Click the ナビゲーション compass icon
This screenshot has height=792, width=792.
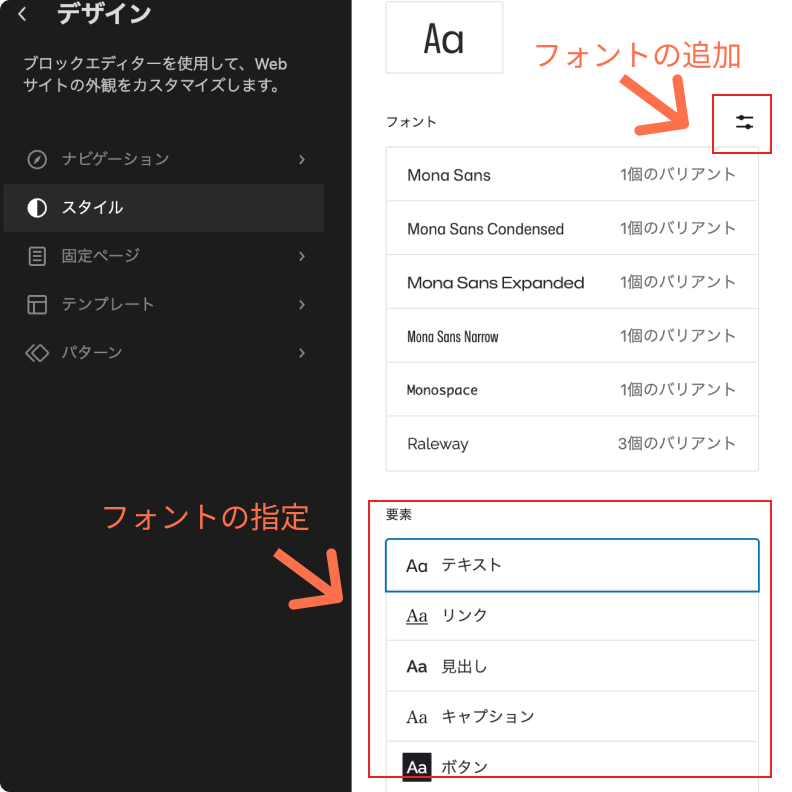pyautogui.click(x=37, y=160)
